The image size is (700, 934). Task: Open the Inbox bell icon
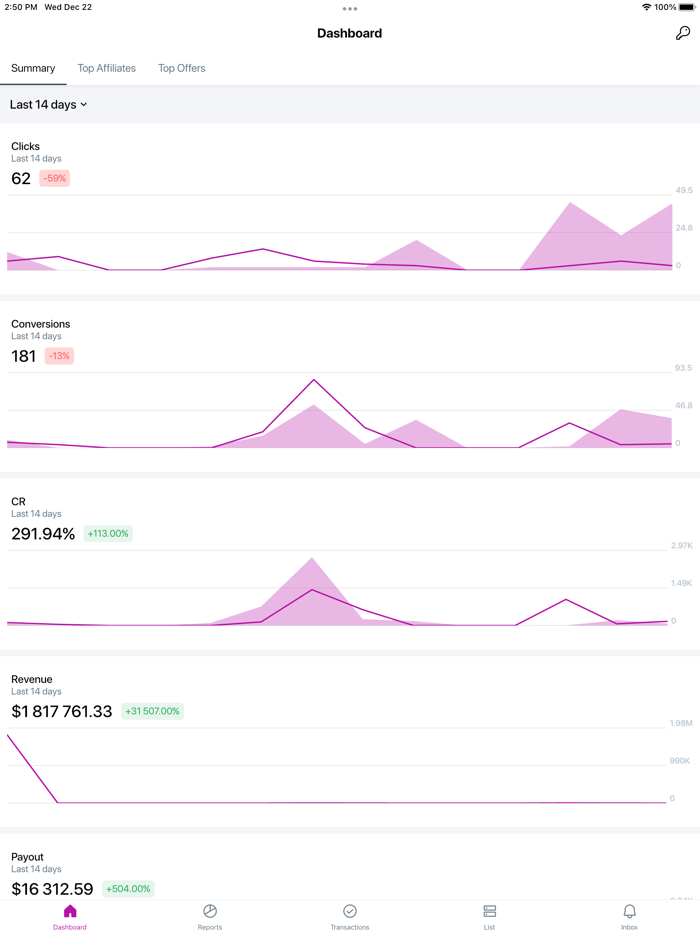coord(629,911)
